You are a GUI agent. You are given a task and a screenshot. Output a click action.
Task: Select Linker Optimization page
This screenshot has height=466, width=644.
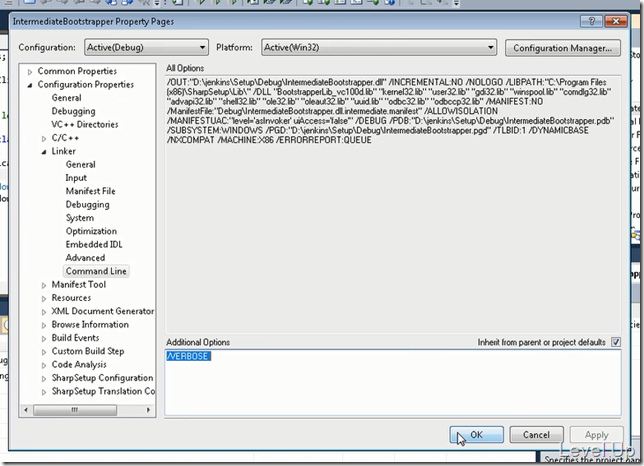pyautogui.click(x=91, y=231)
